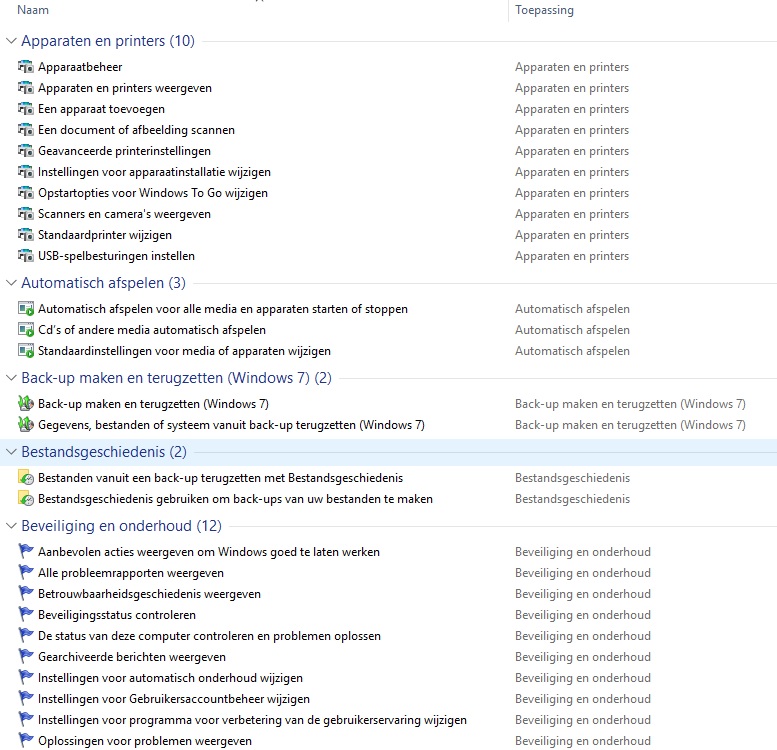Select the Bestandsgeschiedenis (2) group heading
The height and width of the screenshot is (750, 777).
point(104,452)
